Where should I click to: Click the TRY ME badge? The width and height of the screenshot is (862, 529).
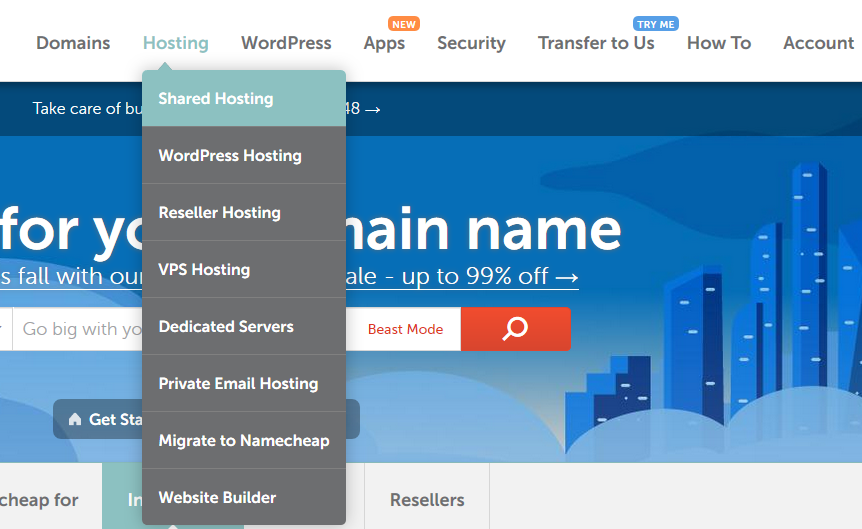tap(655, 24)
